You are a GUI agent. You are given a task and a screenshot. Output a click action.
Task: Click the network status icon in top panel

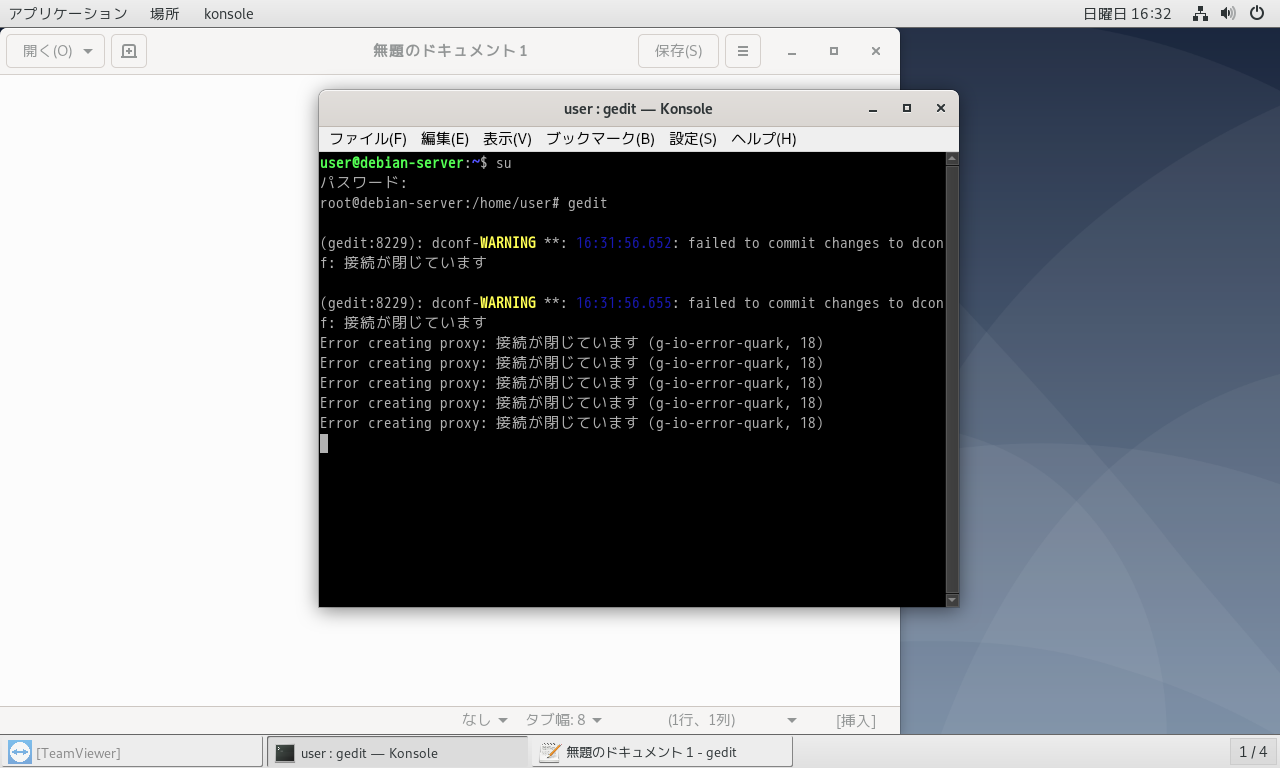tap(1200, 14)
